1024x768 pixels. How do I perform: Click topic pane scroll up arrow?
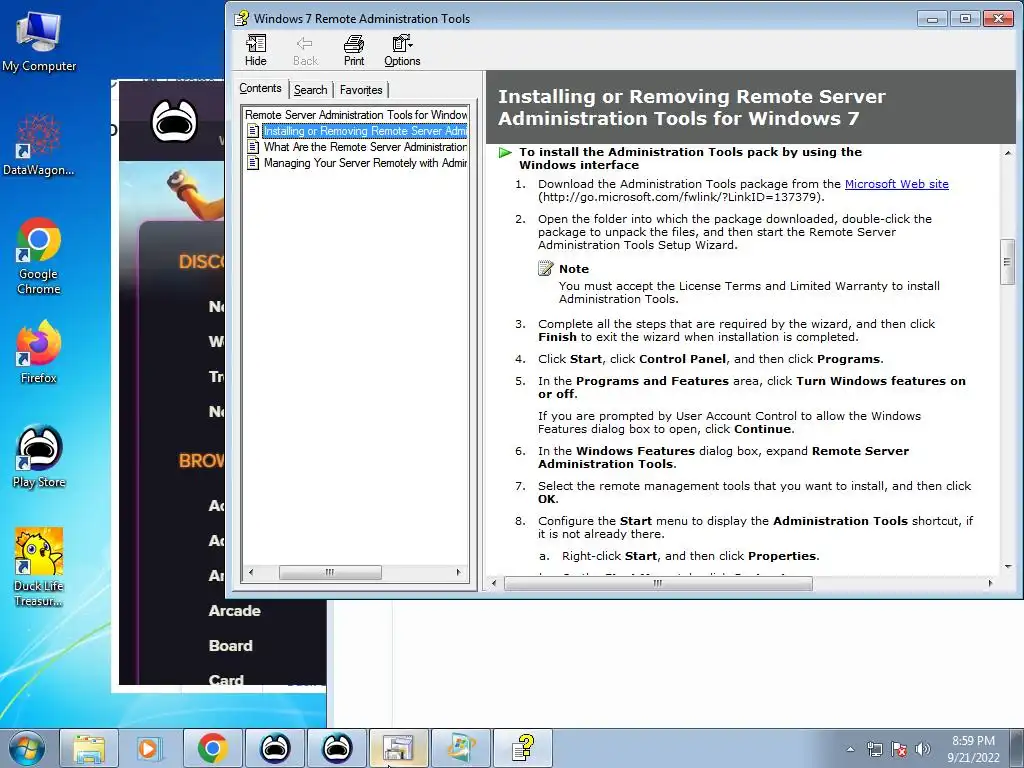1008,153
